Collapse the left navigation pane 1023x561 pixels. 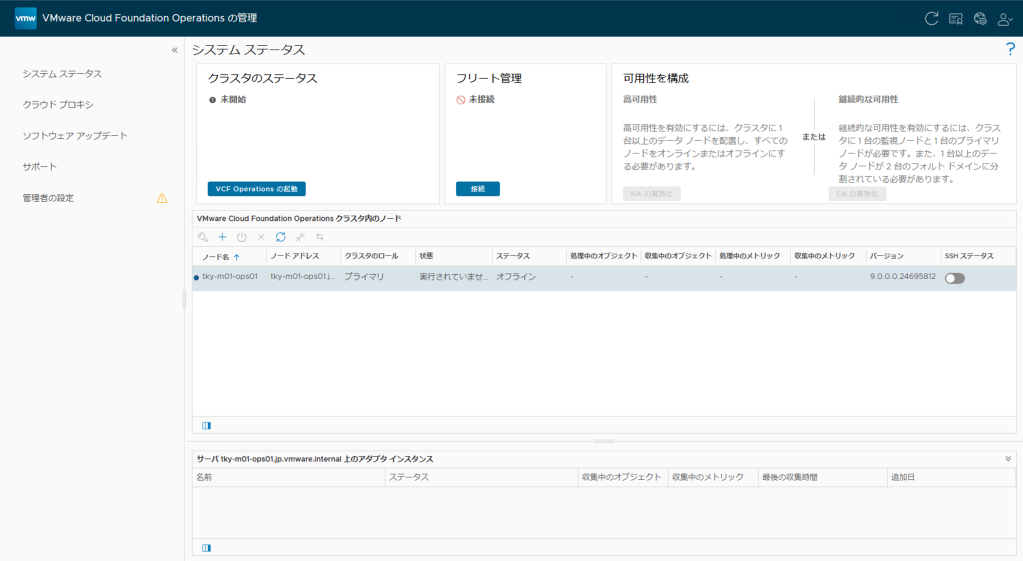pyautogui.click(x=174, y=50)
